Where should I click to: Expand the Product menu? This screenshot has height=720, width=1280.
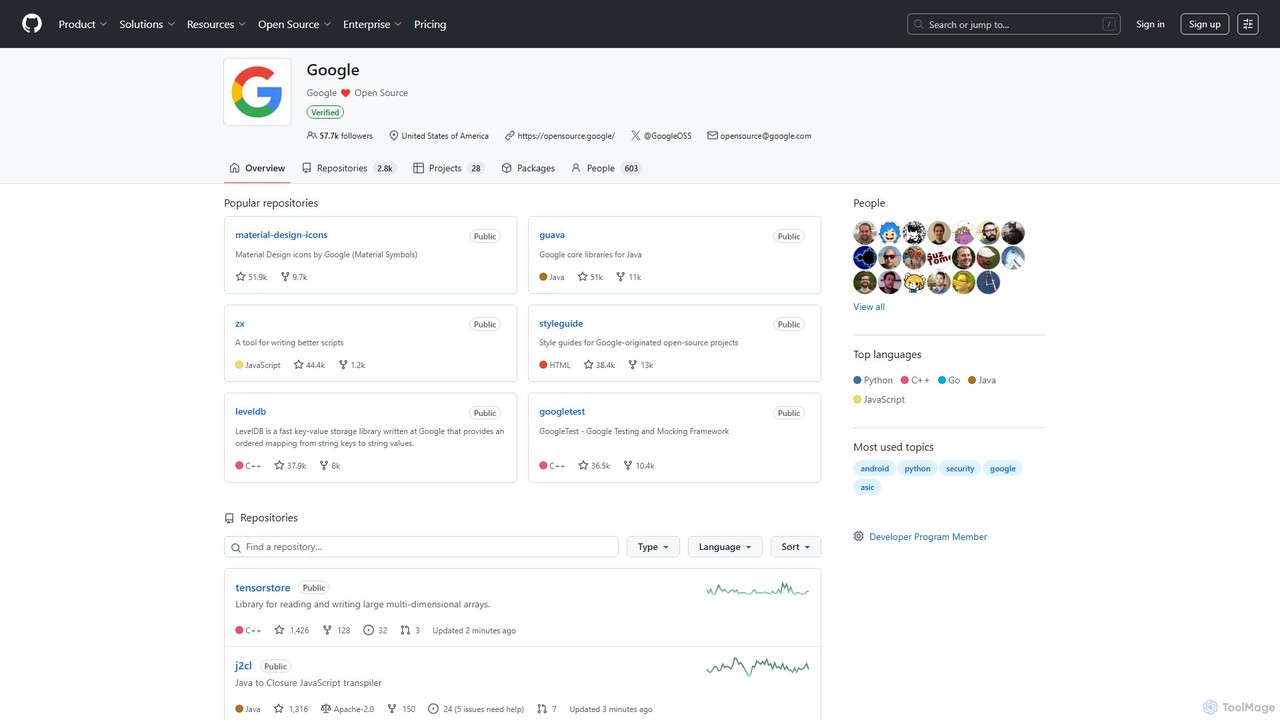[x=83, y=24]
